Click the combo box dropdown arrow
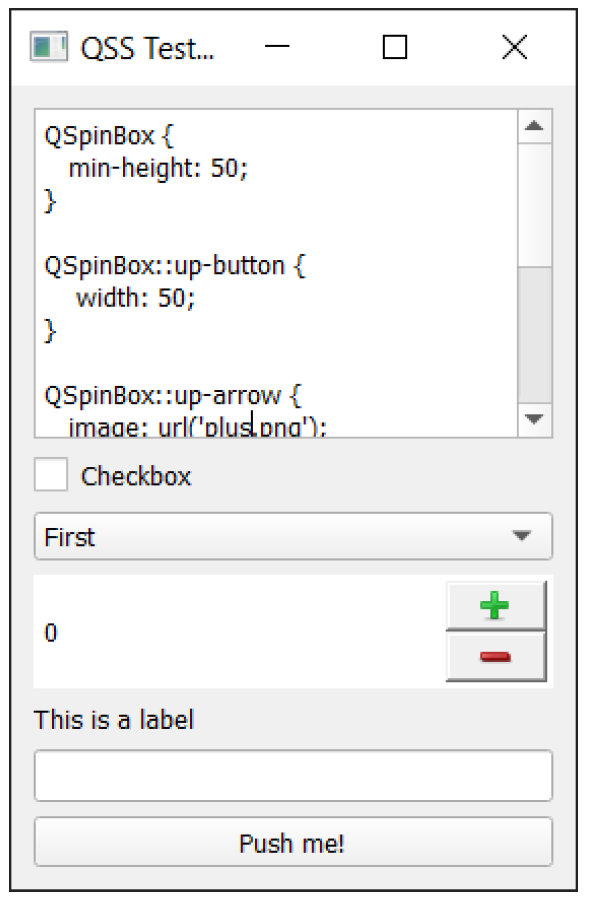The image size is (592, 900). (521, 536)
